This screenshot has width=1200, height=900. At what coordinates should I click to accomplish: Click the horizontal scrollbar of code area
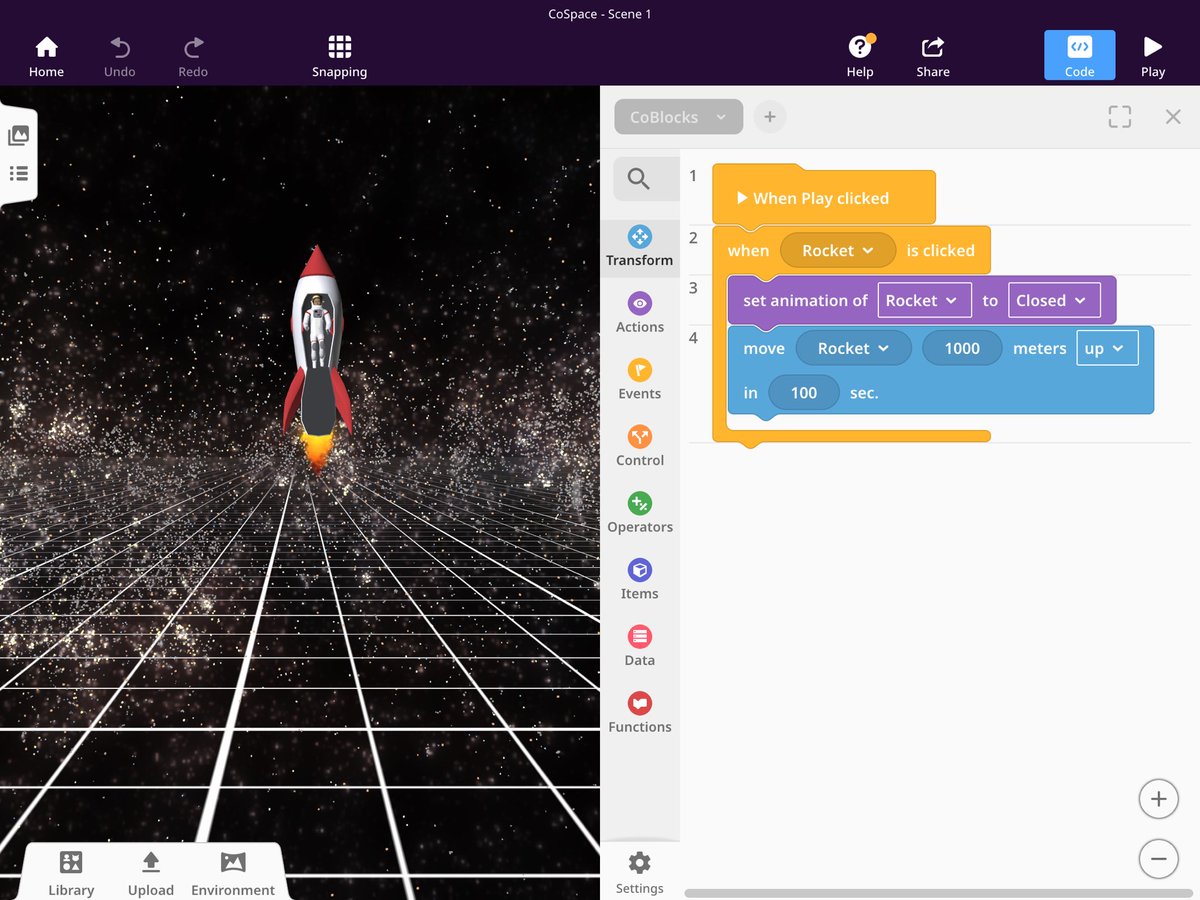(x=938, y=893)
